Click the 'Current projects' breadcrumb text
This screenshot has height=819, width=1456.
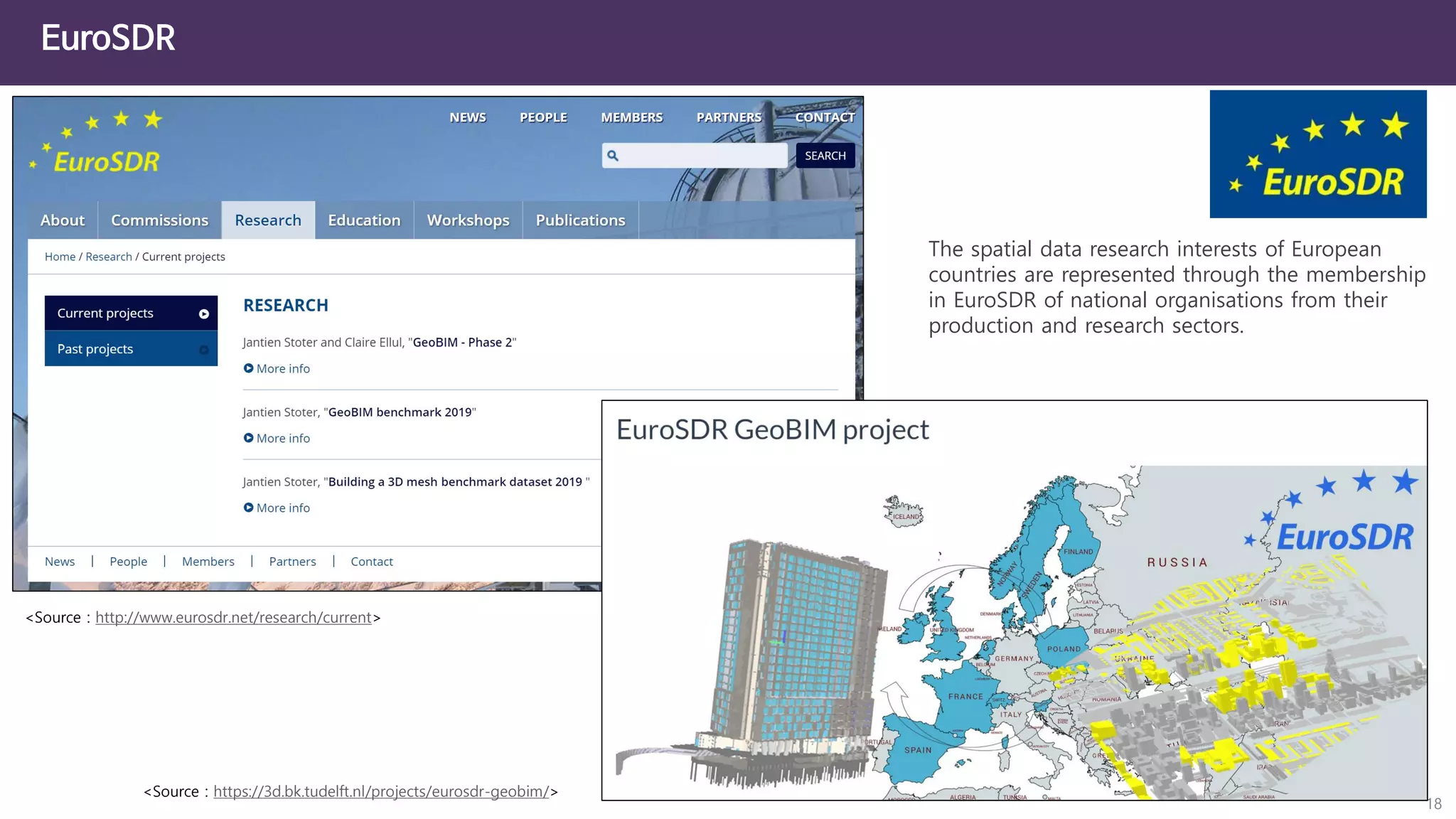point(183,257)
